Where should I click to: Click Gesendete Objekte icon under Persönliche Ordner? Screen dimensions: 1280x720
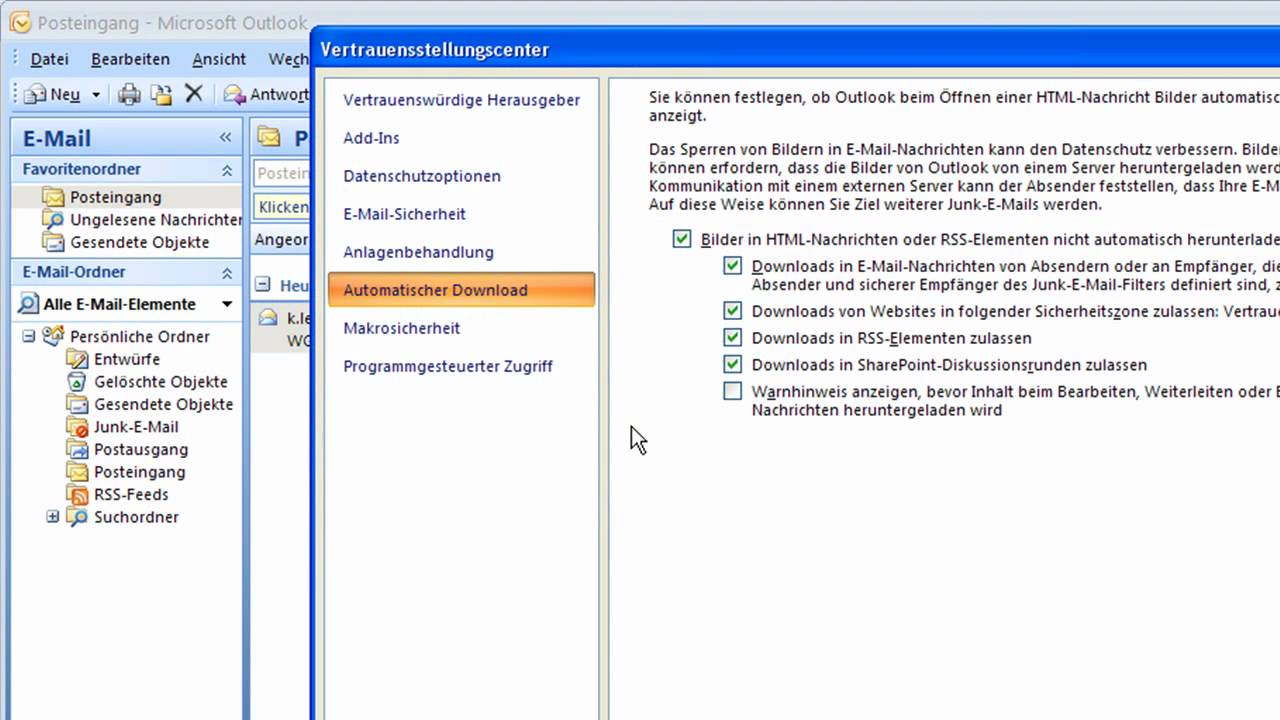[x=77, y=404]
